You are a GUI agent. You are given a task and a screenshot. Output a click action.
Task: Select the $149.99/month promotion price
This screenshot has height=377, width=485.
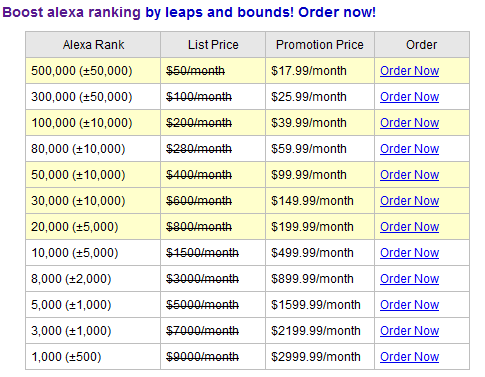click(x=312, y=201)
